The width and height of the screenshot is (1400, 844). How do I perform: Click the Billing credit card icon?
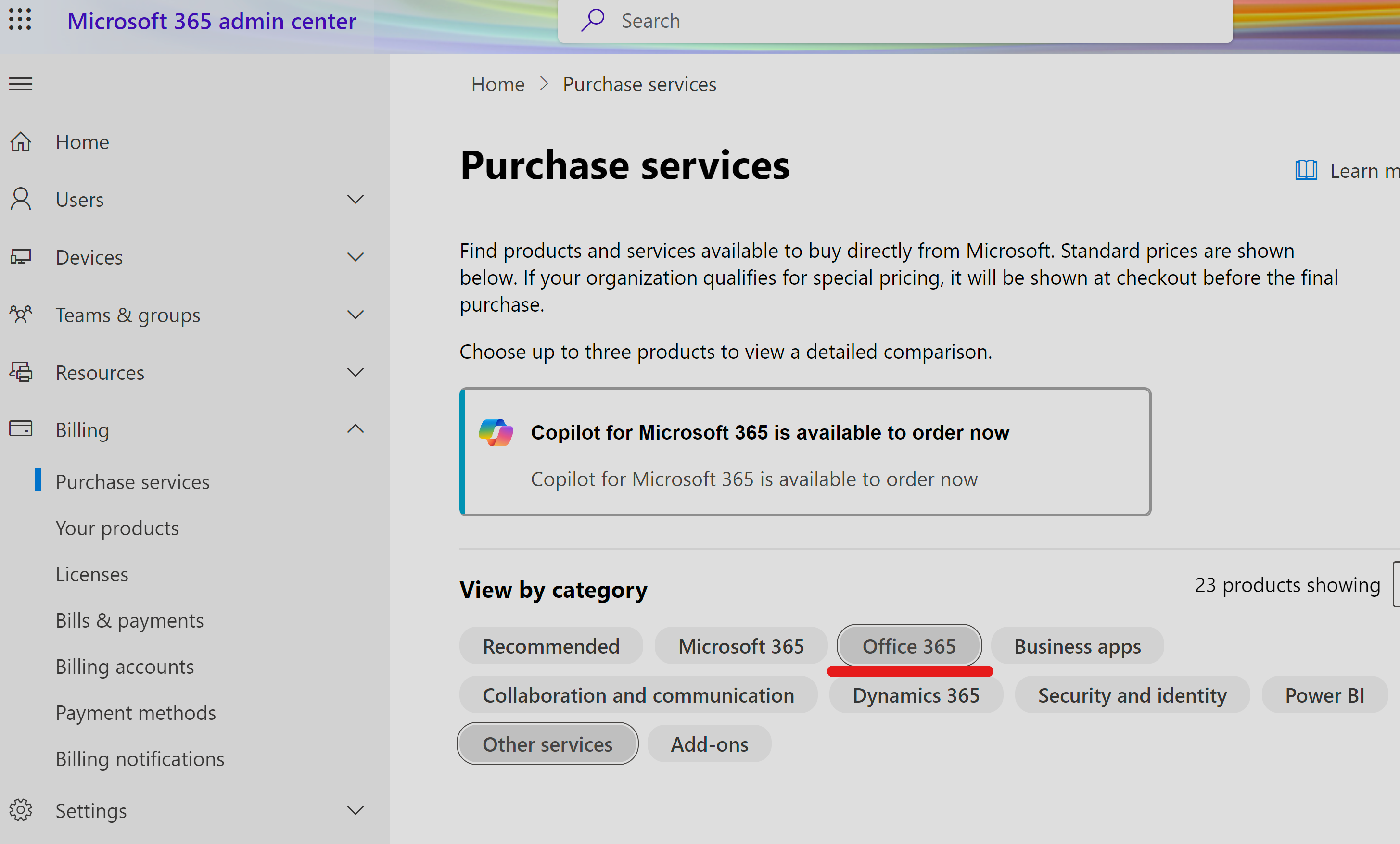21,429
